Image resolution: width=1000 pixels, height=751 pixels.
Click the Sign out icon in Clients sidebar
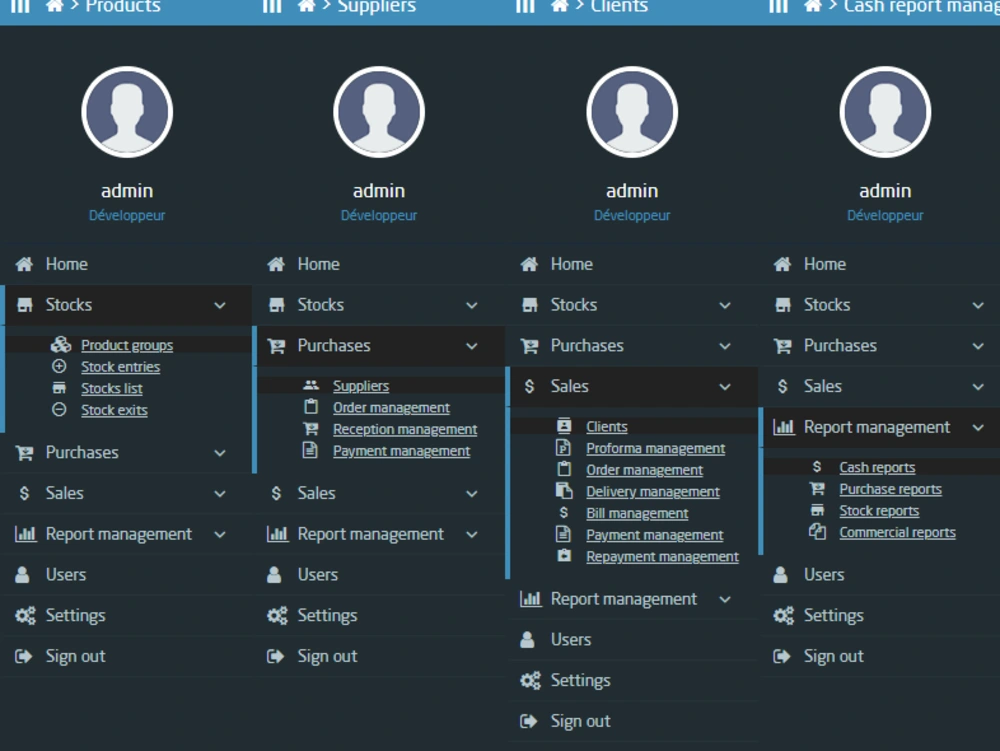tap(529, 721)
